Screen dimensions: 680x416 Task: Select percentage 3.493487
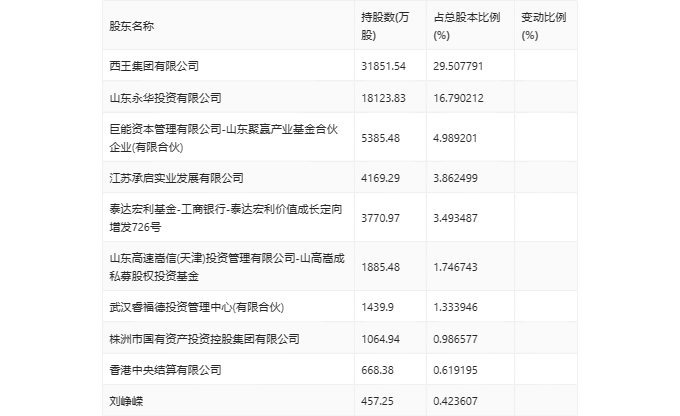455,218
